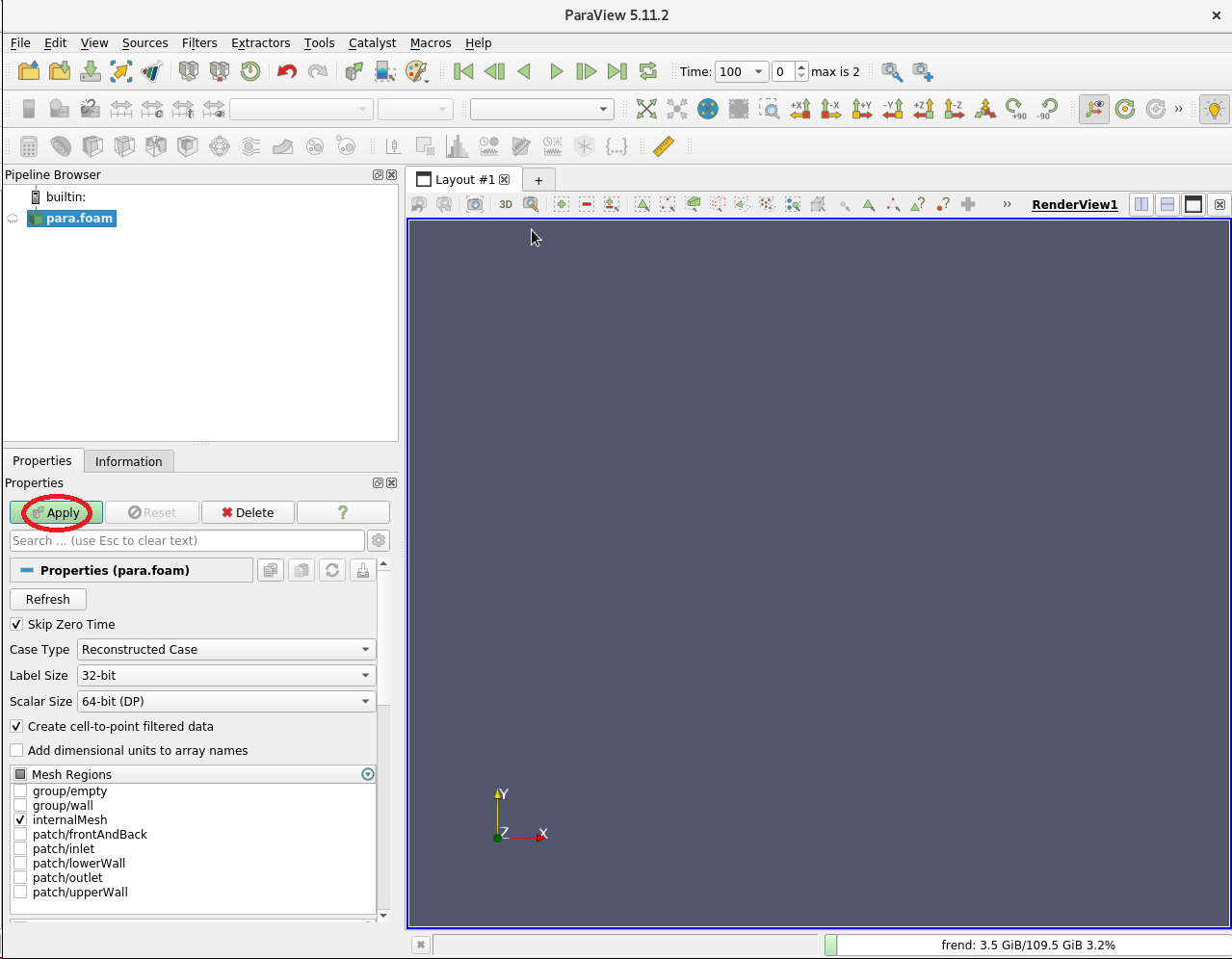Click the Undo arrow icon
This screenshot has width=1232, height=959.
(286, 71)
